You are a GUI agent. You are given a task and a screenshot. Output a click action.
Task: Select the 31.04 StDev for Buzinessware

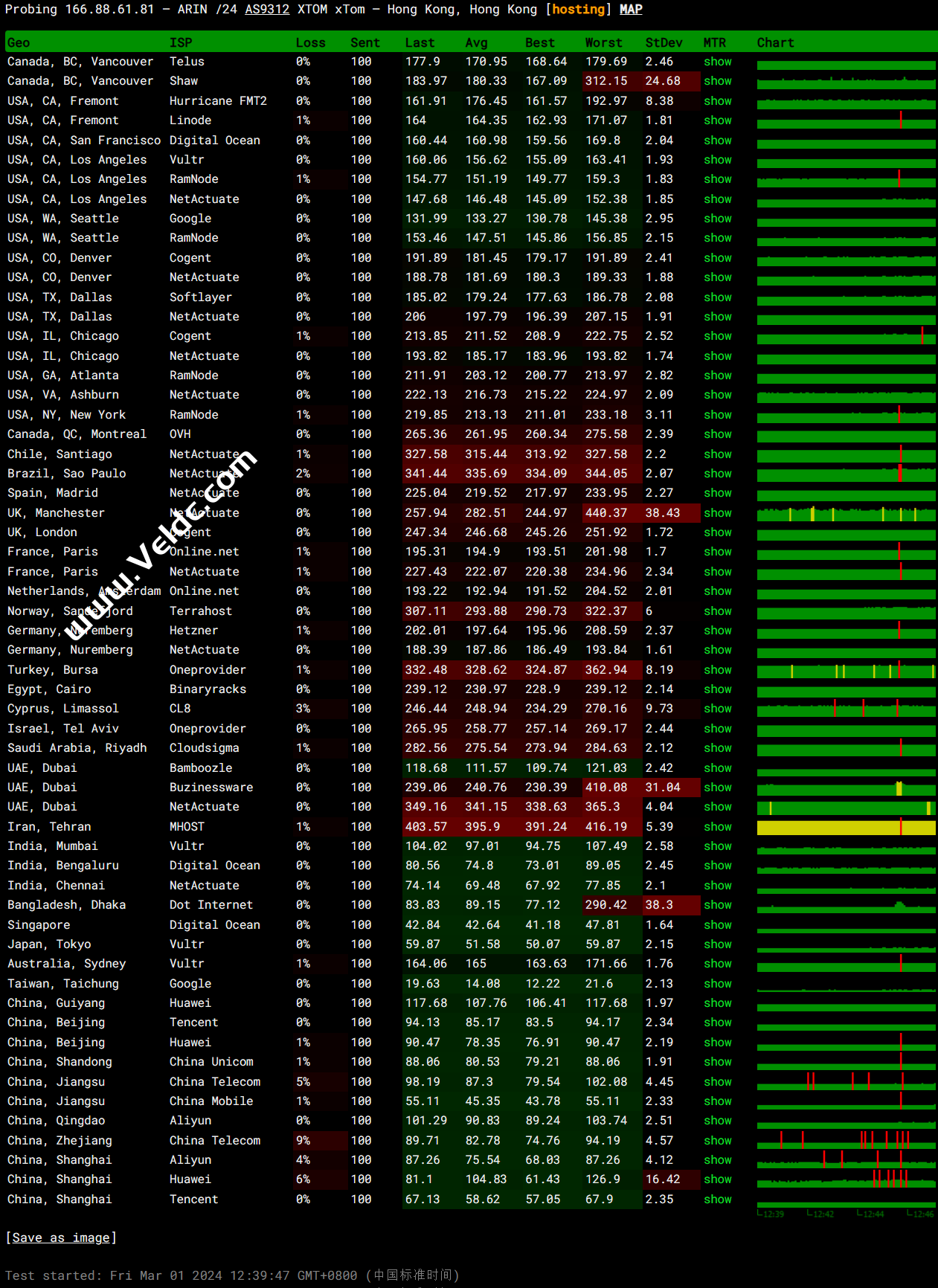pos(663,788)
